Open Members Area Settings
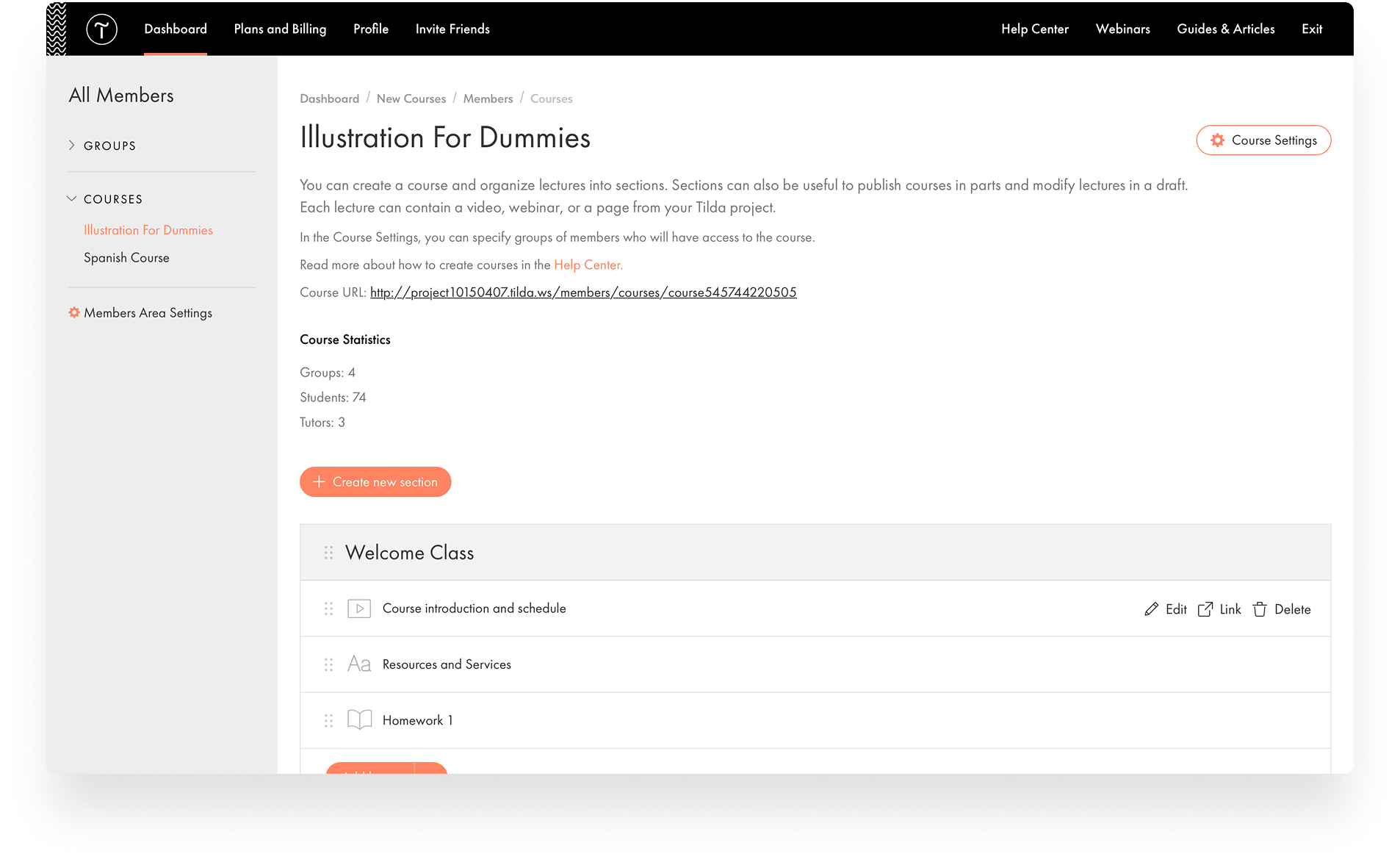 pyautogui.click(x=147, y=313)
